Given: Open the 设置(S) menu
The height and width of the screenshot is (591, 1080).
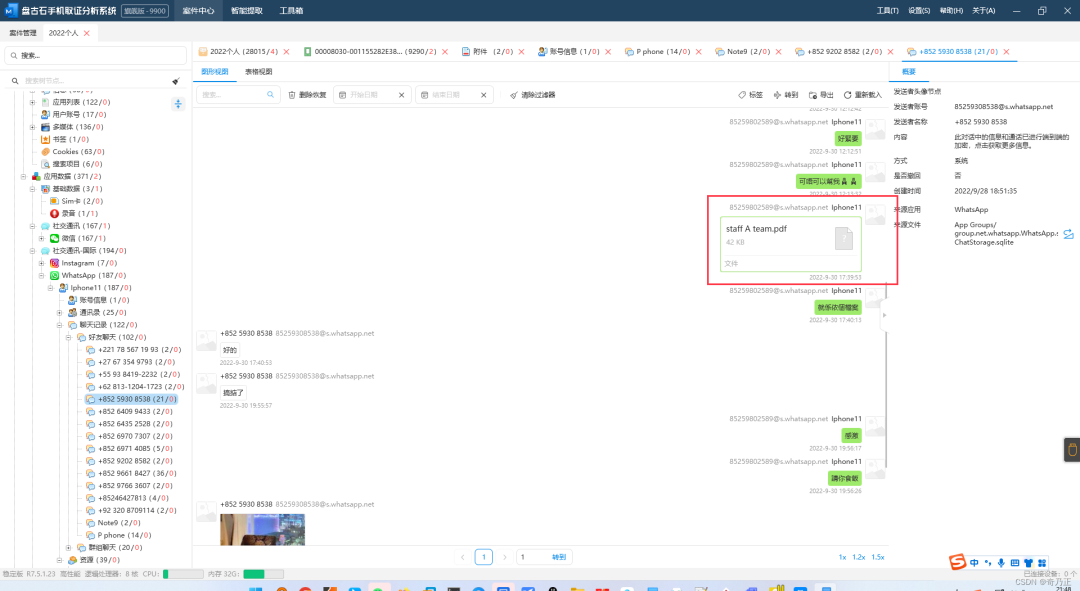Looking at the screenshot, I should pos(919,10).
